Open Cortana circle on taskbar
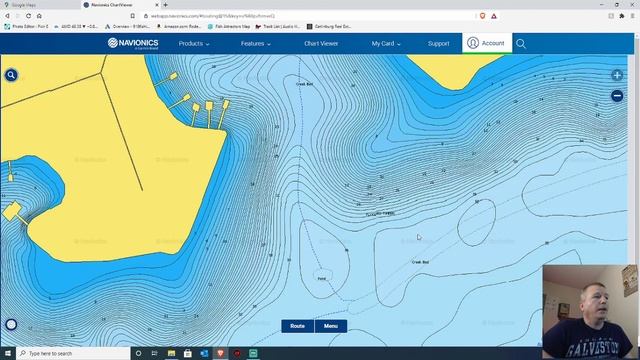The width and height of the screenshot is (640, 360). click(x=138, y=353)
